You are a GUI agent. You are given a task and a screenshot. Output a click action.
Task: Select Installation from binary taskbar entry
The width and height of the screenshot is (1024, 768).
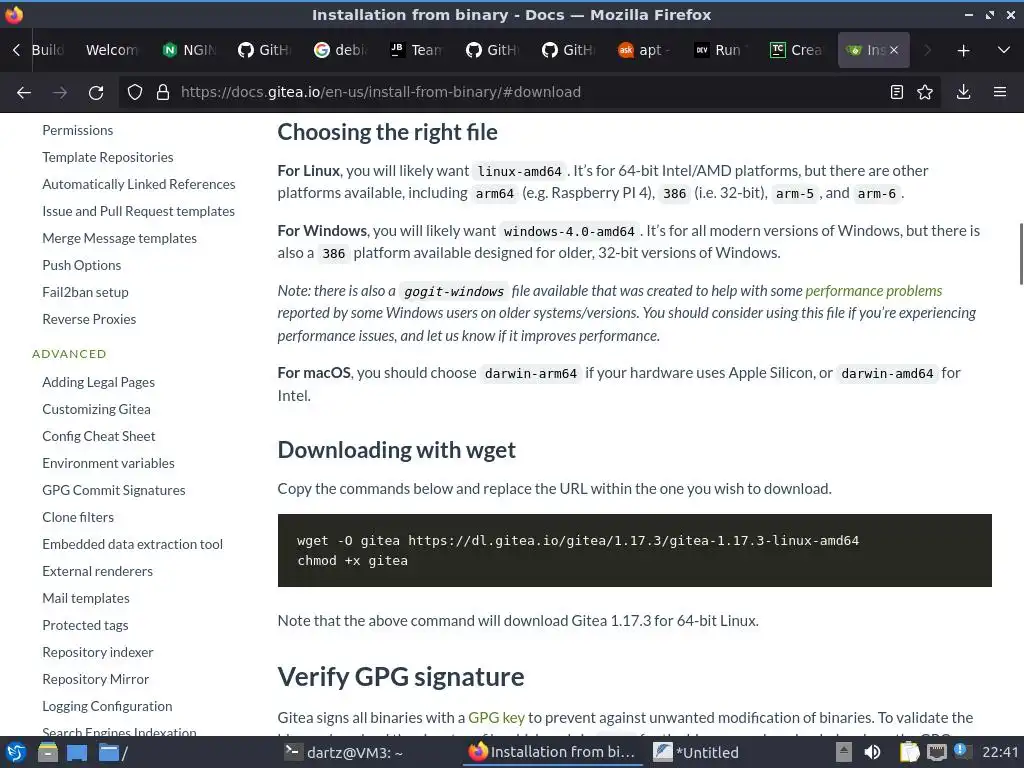(x=552, y=752)
